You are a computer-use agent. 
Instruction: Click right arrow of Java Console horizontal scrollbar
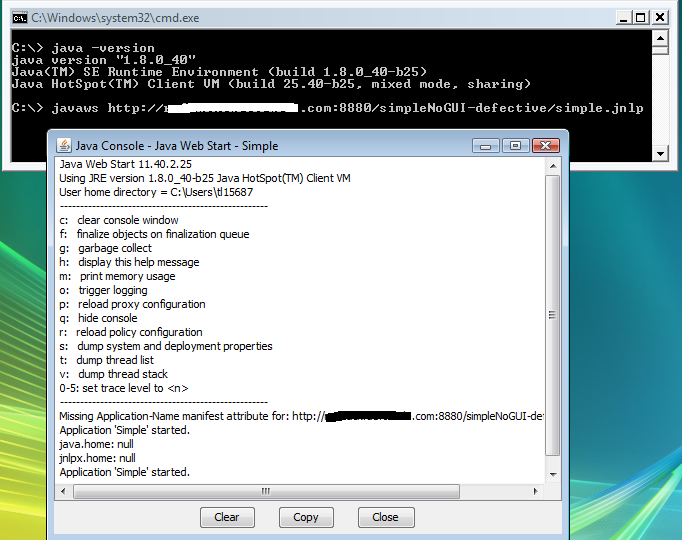538,491
